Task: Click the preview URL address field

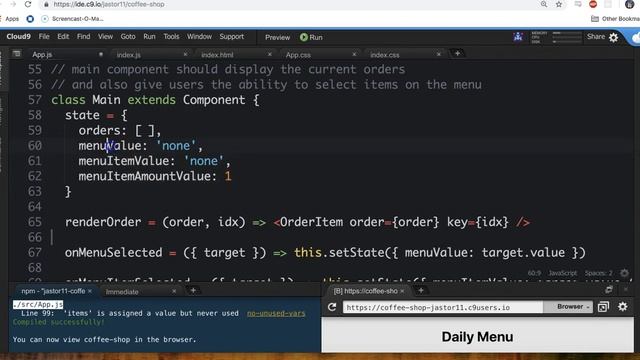Action: [443, 307]
